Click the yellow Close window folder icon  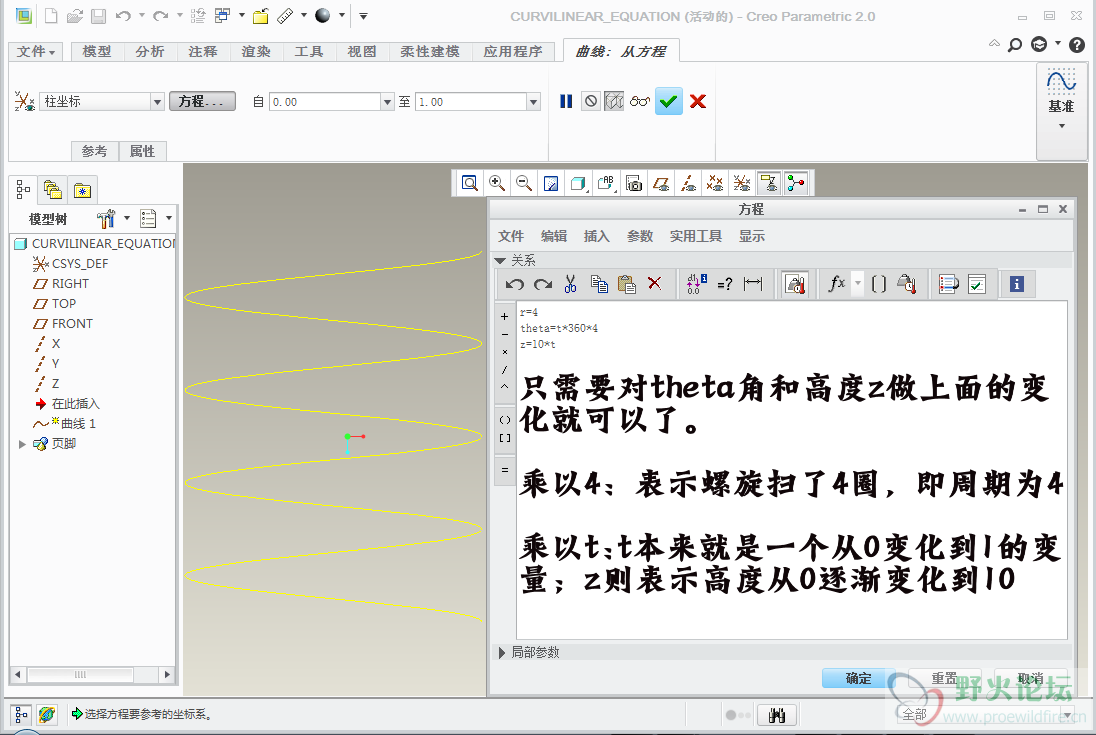tap(261, 15)
